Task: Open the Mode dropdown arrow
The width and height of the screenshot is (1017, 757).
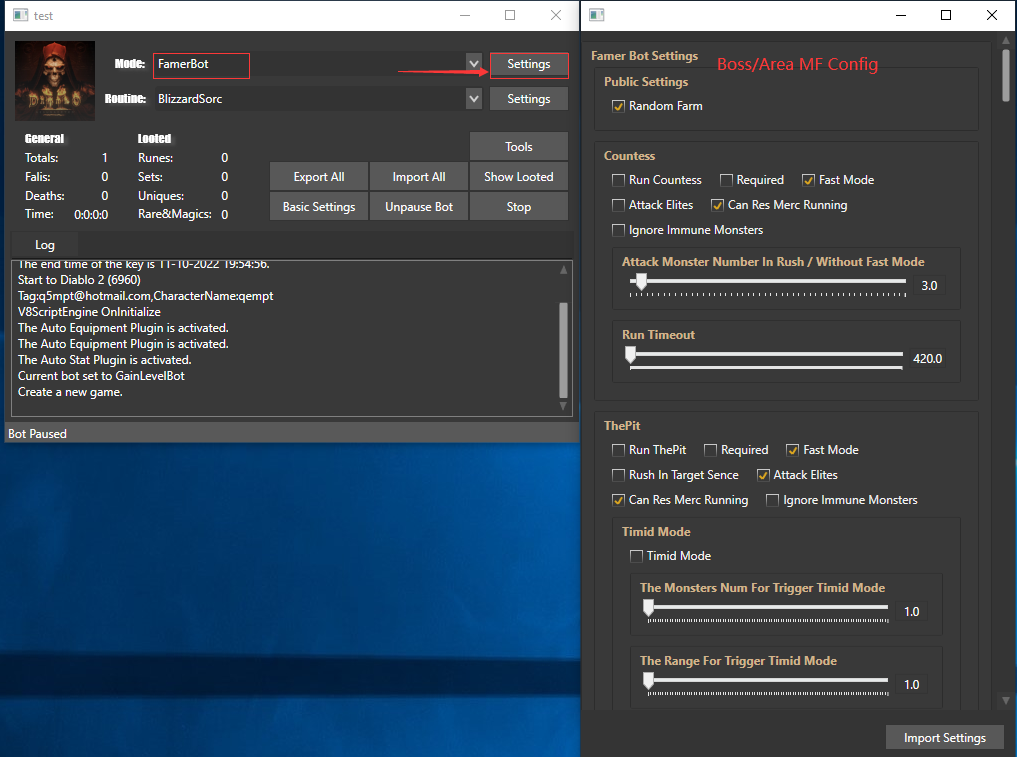Action: click(x=474, y=64)
